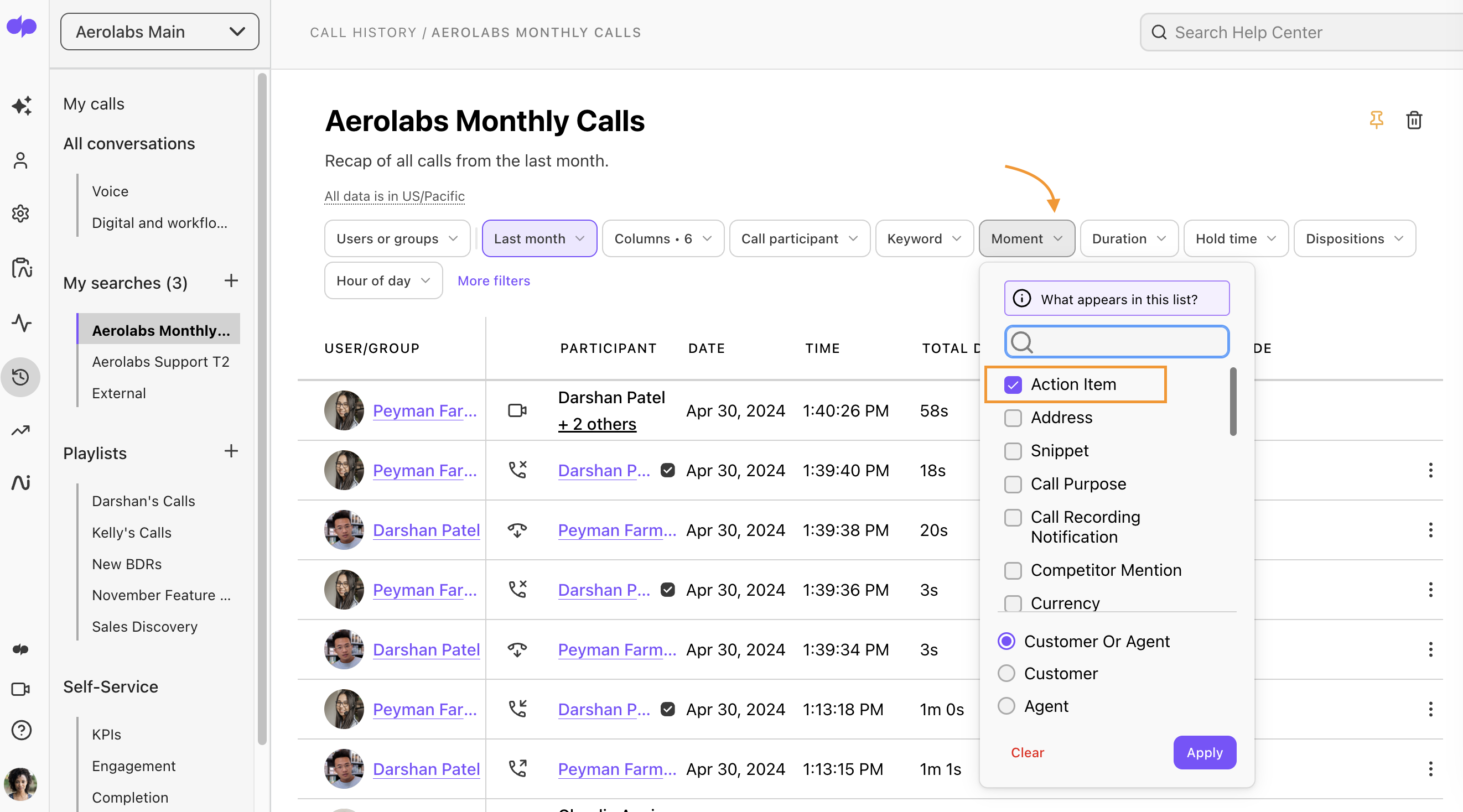Open Aerolabs Support T2 saved search
This screenshot has height=812, width=1463.
(x=160, y=362)
